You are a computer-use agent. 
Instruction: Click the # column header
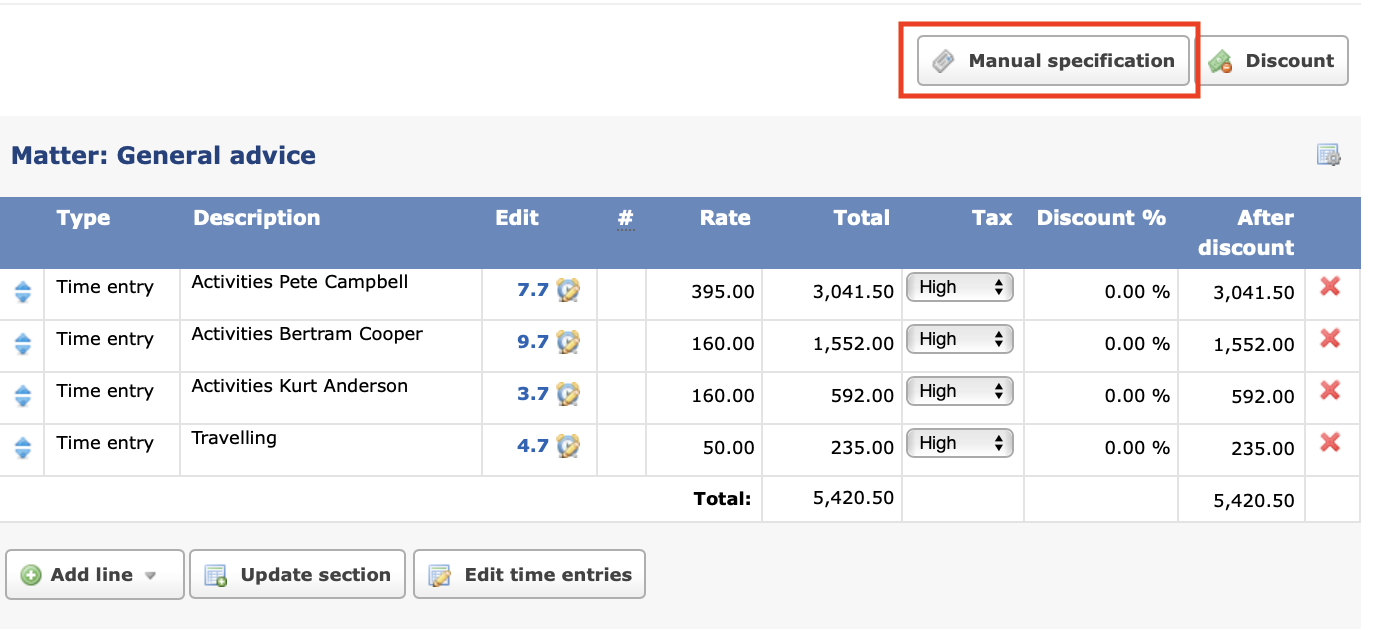pos(626,218)
